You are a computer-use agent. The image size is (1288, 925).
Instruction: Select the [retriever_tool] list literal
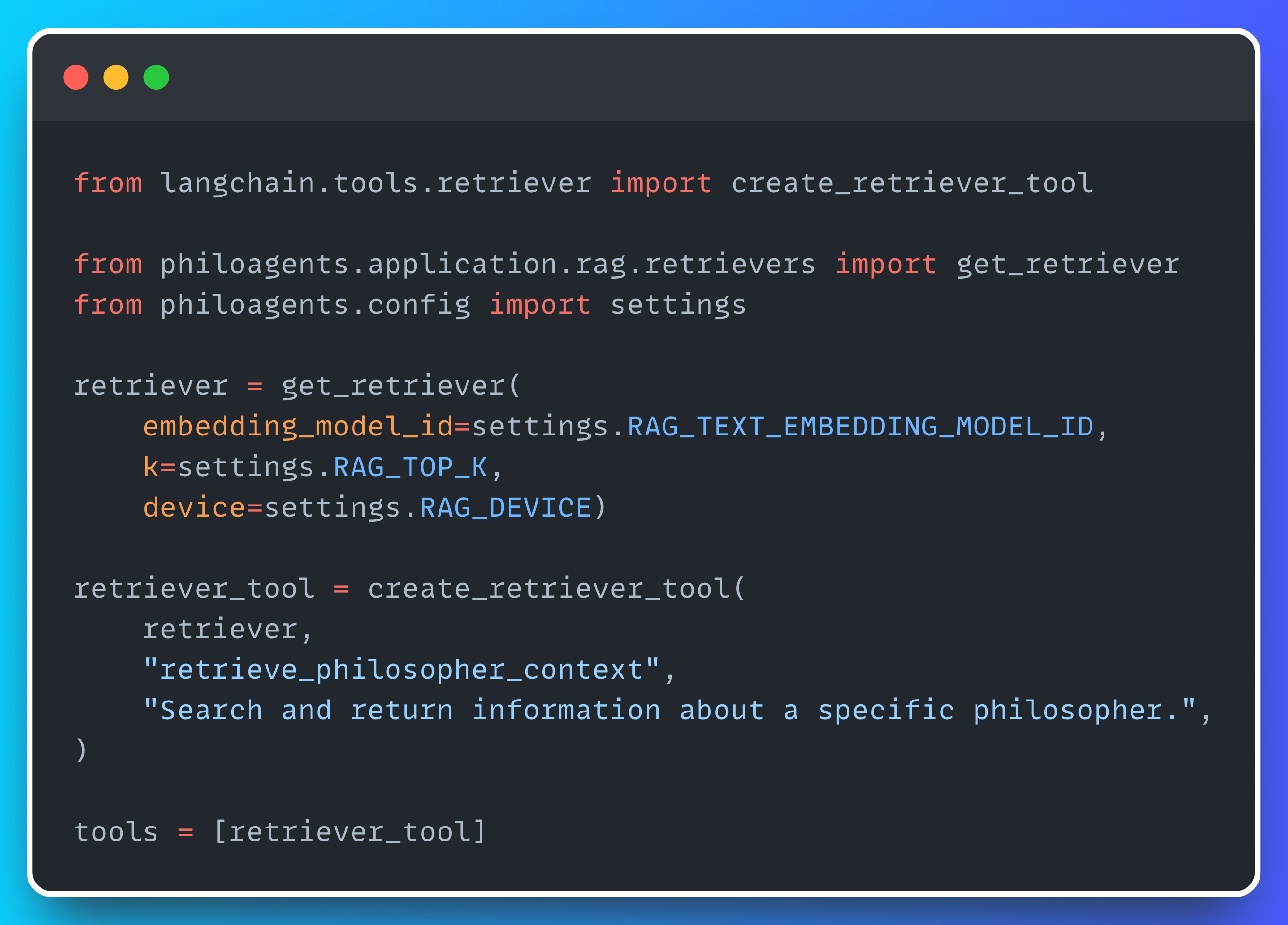350,832
